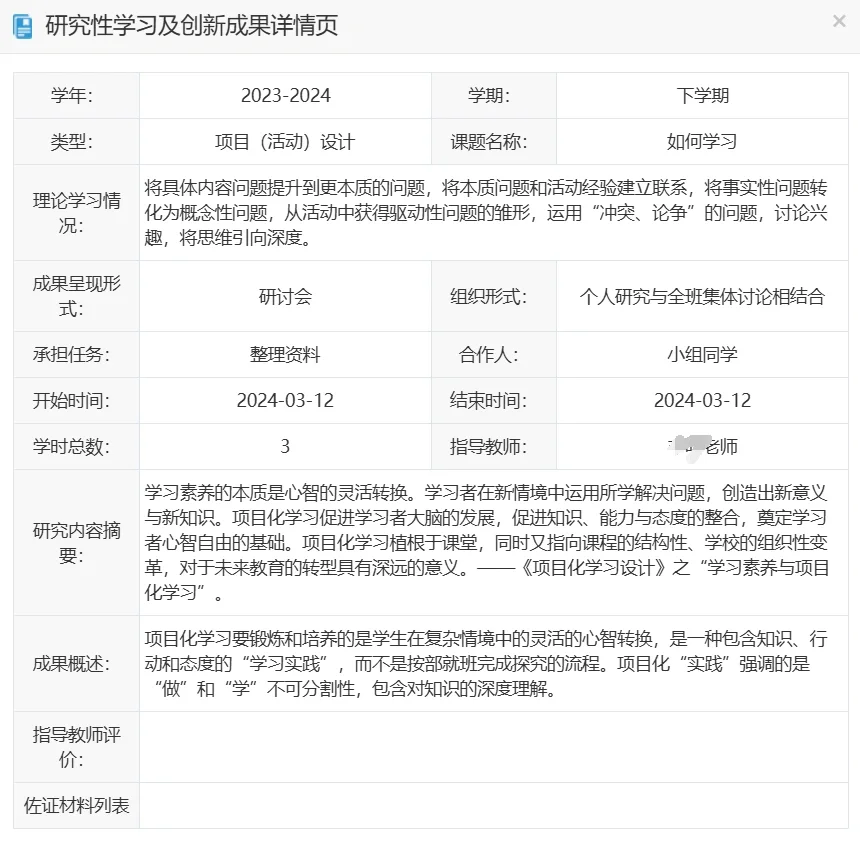Image resolution: width=860 pixels, height=842 pixels.
Task: Select the 学年 value 2023-2024
Action: (283, 95)
